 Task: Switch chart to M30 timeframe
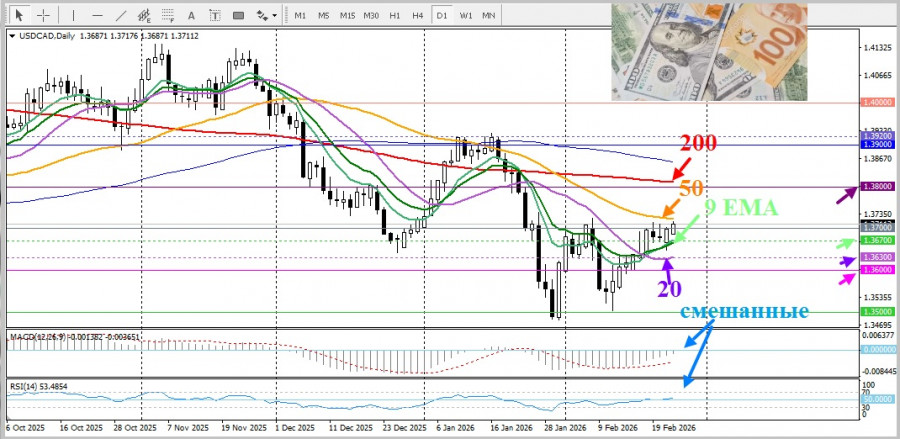(371, 15)
